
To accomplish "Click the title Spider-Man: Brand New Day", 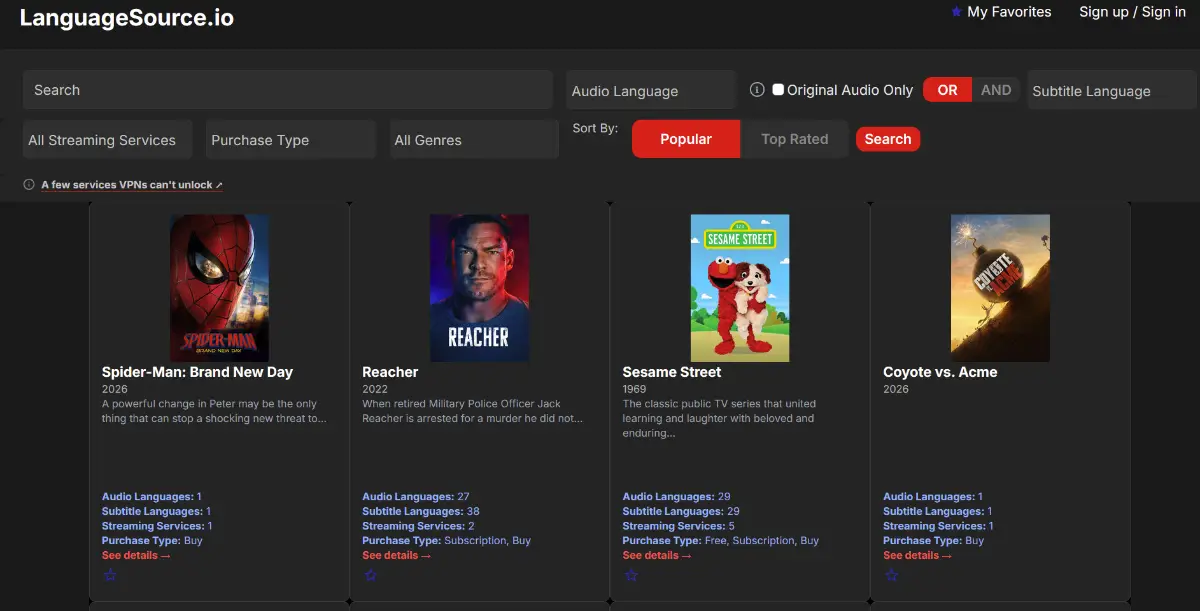I will click(197, 372).
